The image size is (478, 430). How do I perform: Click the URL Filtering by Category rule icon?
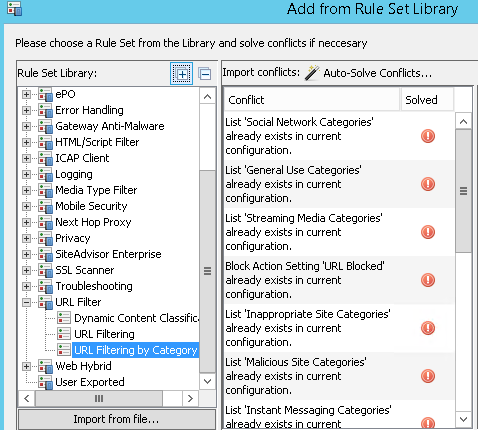click(64, 350)
